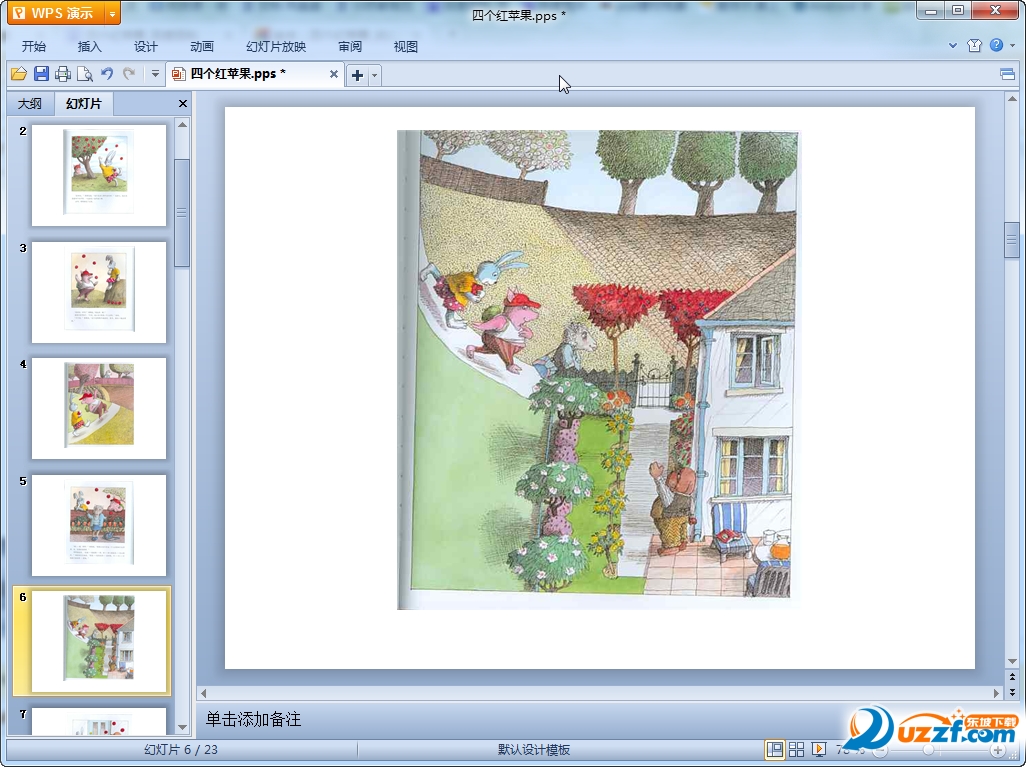This screenshot has width=1026, height=767.
Task: Open the 动画 menu tab
Action: tap(202, 46)
